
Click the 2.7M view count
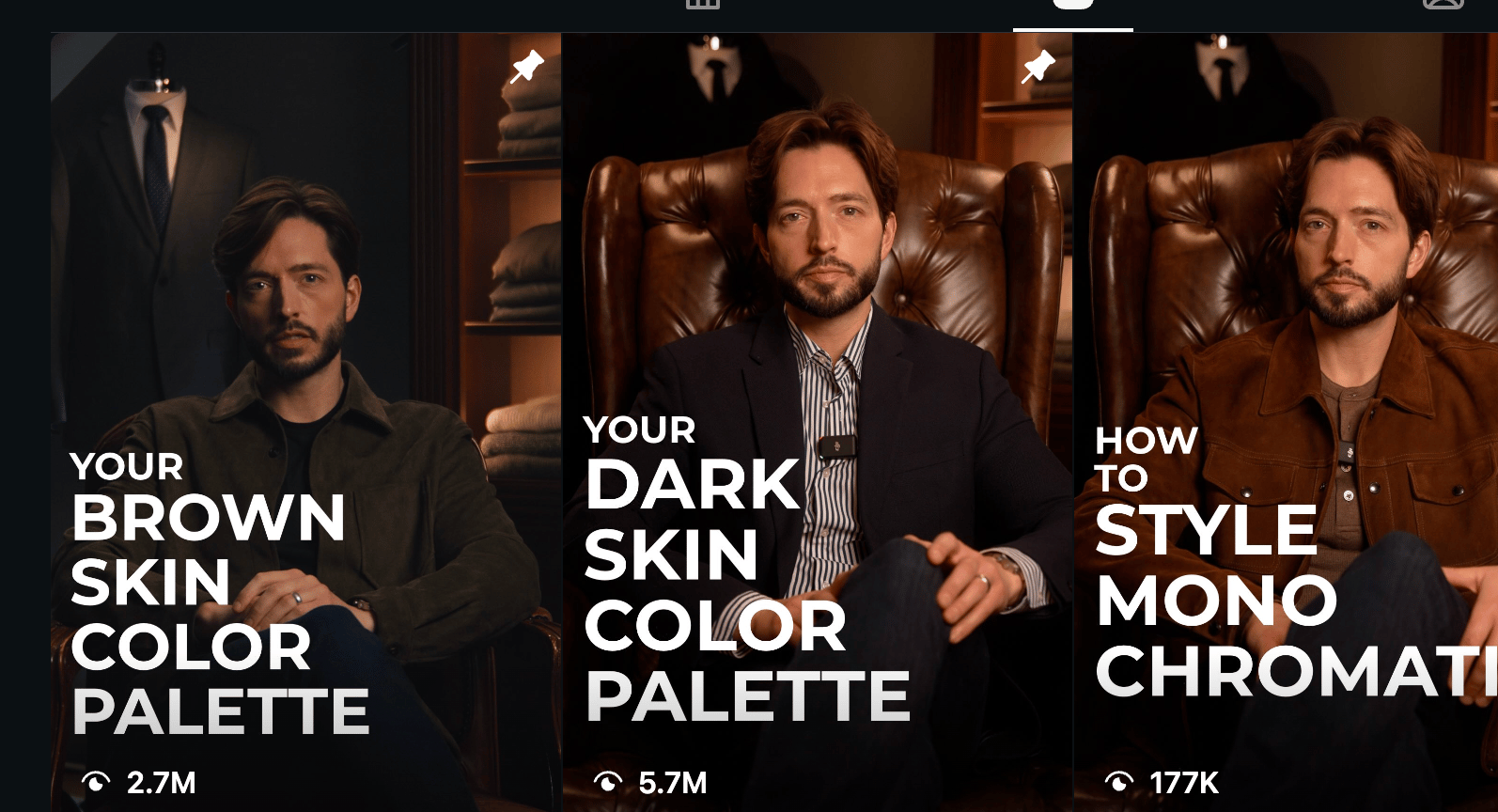pos(162,783)
